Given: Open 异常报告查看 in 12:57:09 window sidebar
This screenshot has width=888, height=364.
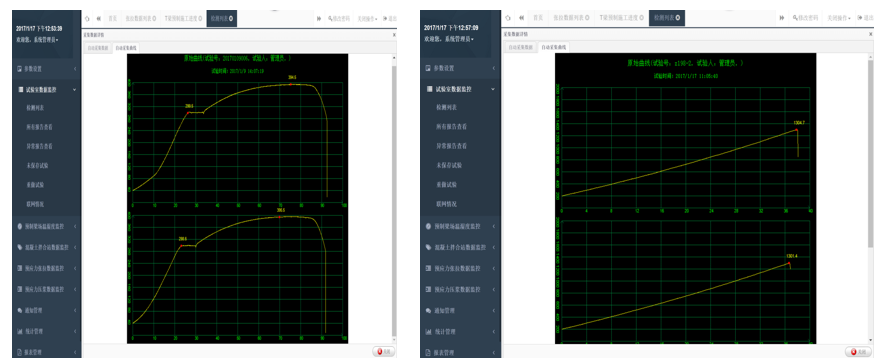Looking at the screenshot, I should pos(451,145).
